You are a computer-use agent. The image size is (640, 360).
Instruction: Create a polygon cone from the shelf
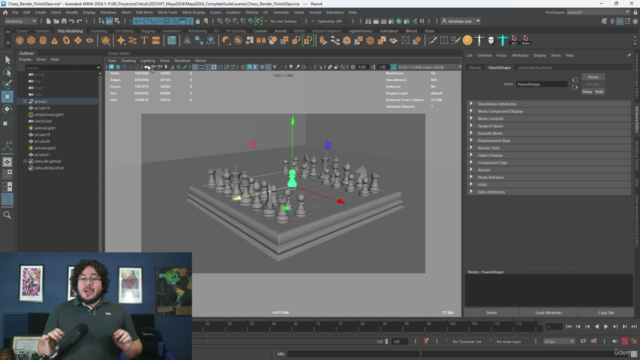[x=54, y=40]
